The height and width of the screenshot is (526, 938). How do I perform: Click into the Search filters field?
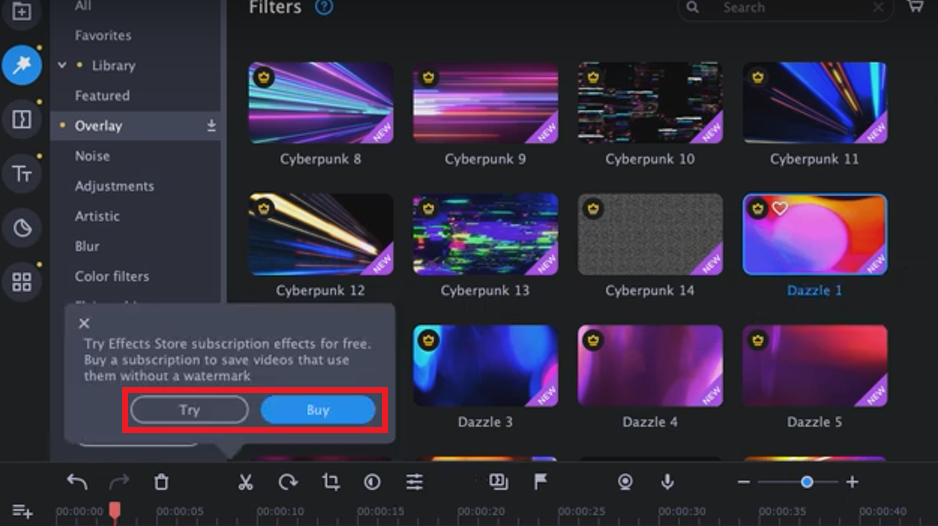[x=785, y=8]
